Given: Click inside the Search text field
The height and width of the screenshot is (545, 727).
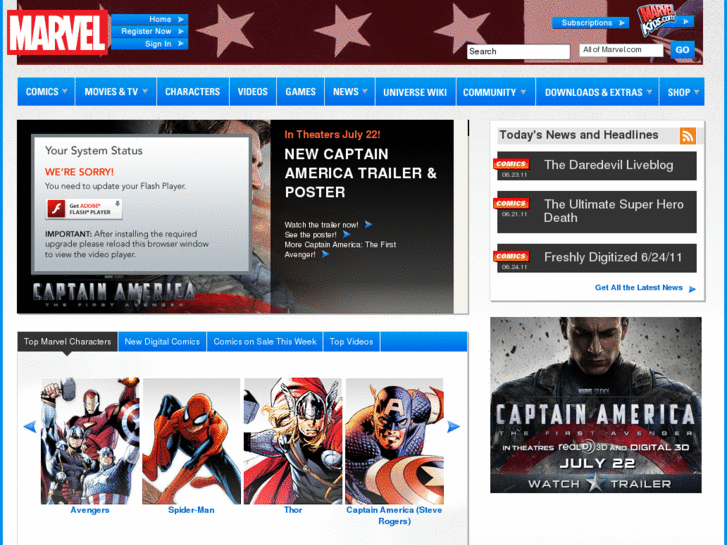Looking at the screenshot, I should click(x=518, y=51).
